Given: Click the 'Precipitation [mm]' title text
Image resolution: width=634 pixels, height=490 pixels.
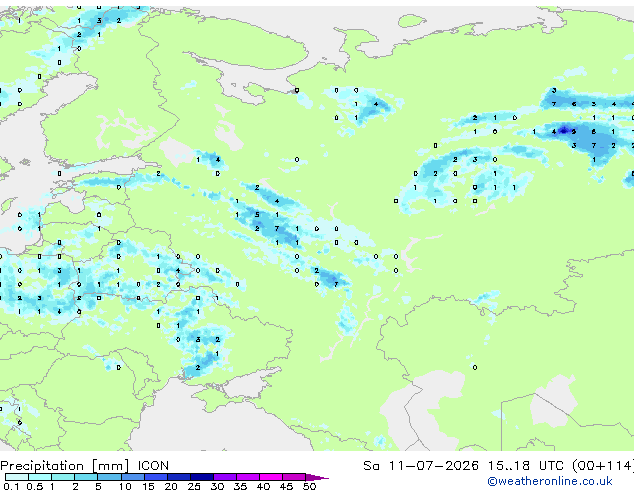Looking at the screenshot, I should coord(65,466).
